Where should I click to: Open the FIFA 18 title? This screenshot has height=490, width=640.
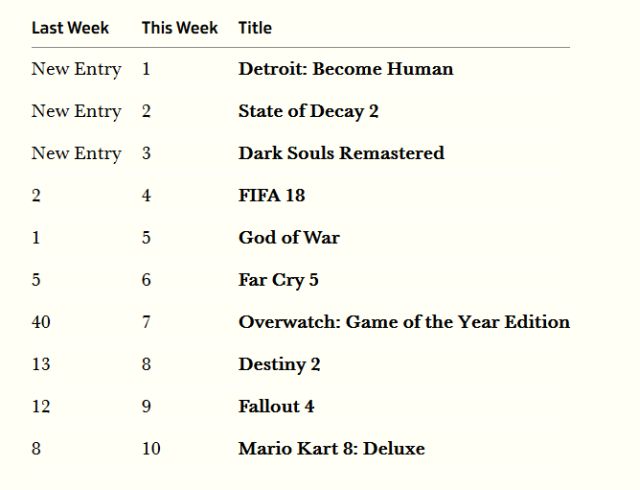272,195
